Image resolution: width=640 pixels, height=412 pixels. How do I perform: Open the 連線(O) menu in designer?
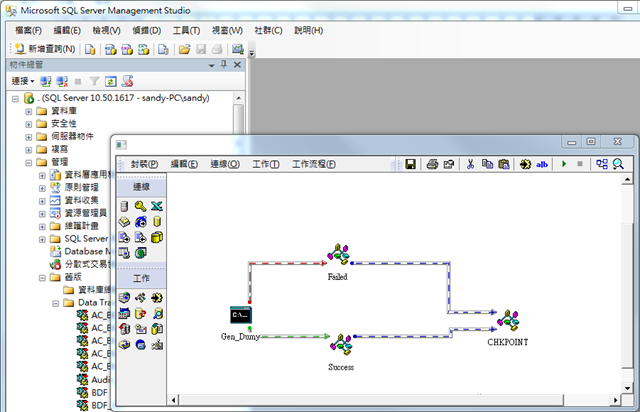225,164
